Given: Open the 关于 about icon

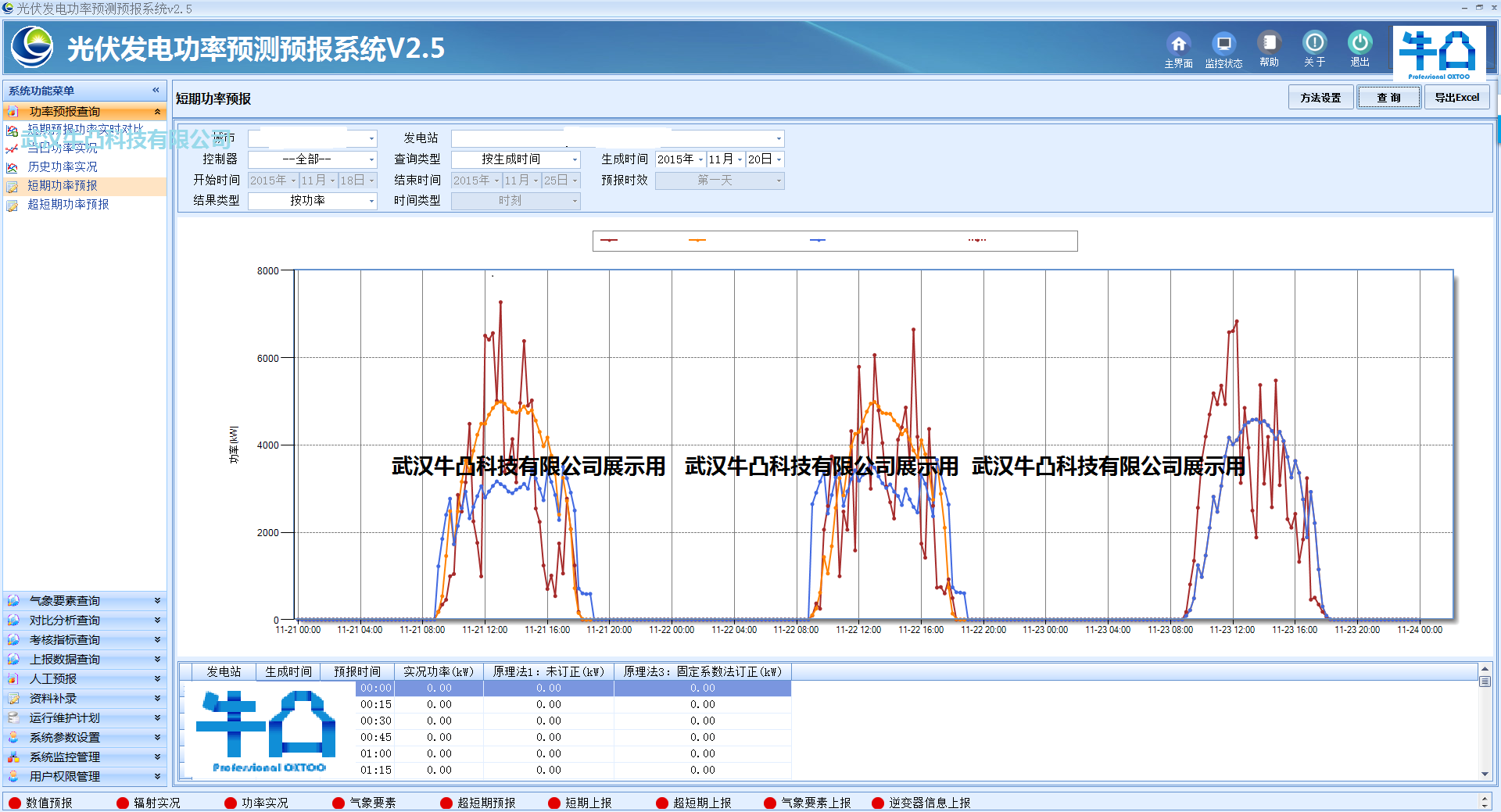Looking at the screenshot, I should pos(1314,43).
